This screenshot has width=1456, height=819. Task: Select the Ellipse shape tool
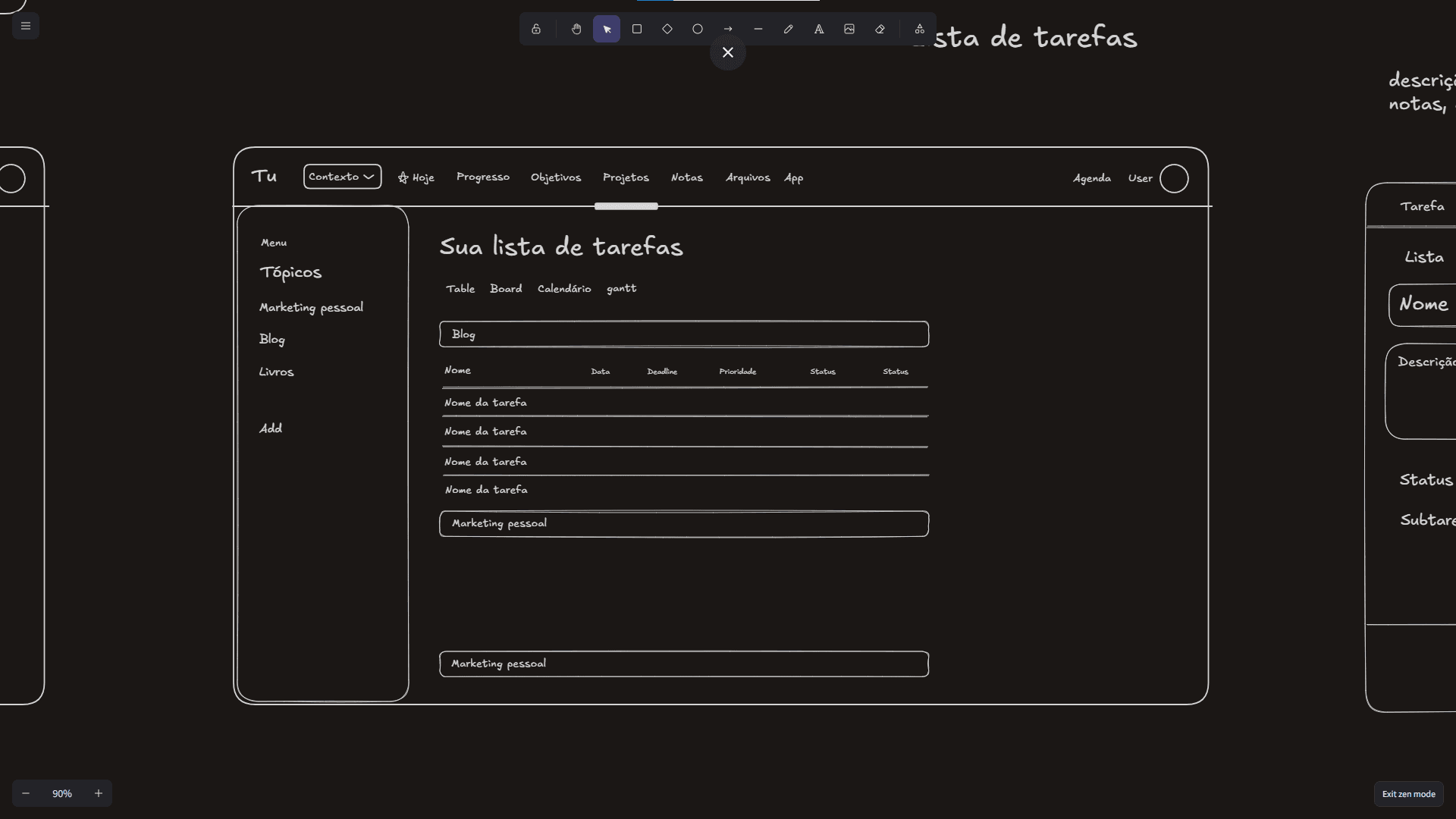point(698,29)
